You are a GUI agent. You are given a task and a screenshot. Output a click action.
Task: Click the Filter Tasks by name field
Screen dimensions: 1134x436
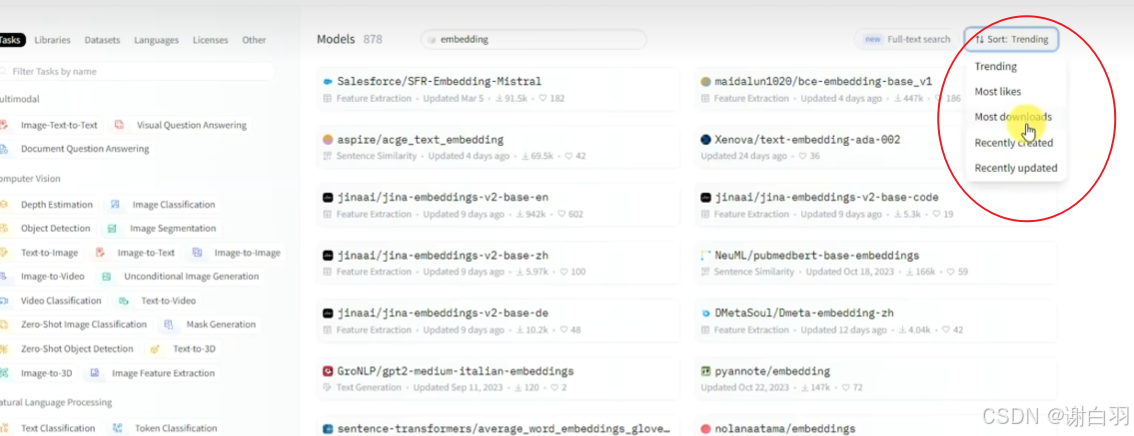(x=136, y=72)
